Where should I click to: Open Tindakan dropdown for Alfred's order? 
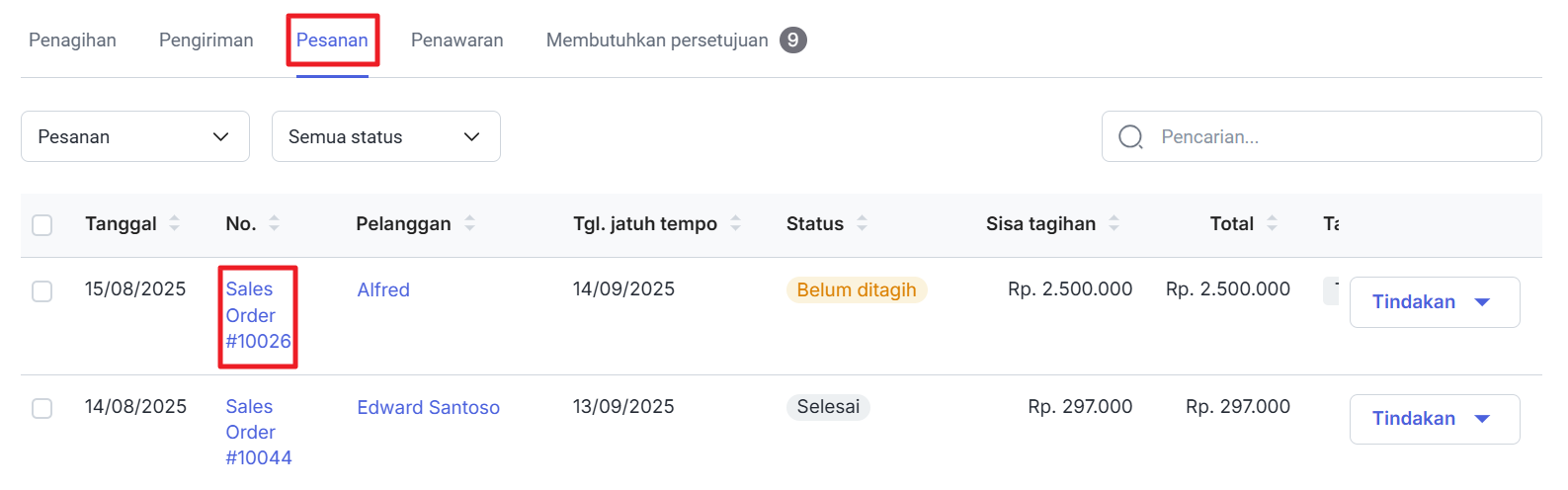1434,302
